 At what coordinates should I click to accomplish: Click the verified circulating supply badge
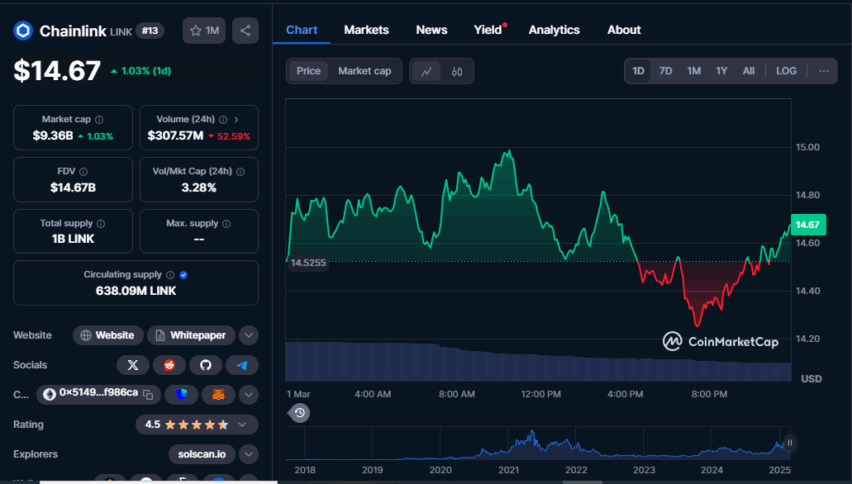184,275
